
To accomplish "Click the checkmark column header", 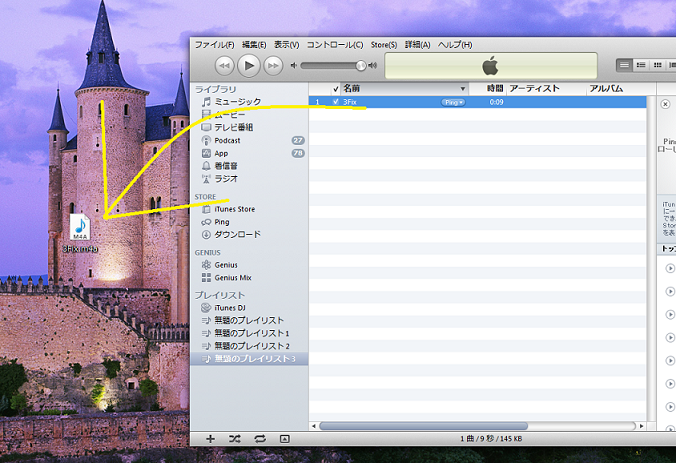I will click(336, 89).
